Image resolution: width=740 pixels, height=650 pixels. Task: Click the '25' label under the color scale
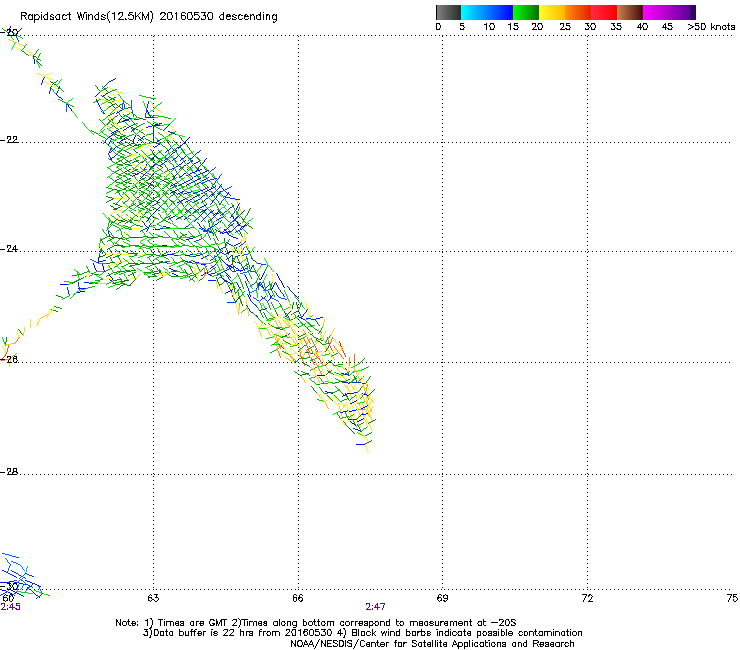[x=565, y=27]
